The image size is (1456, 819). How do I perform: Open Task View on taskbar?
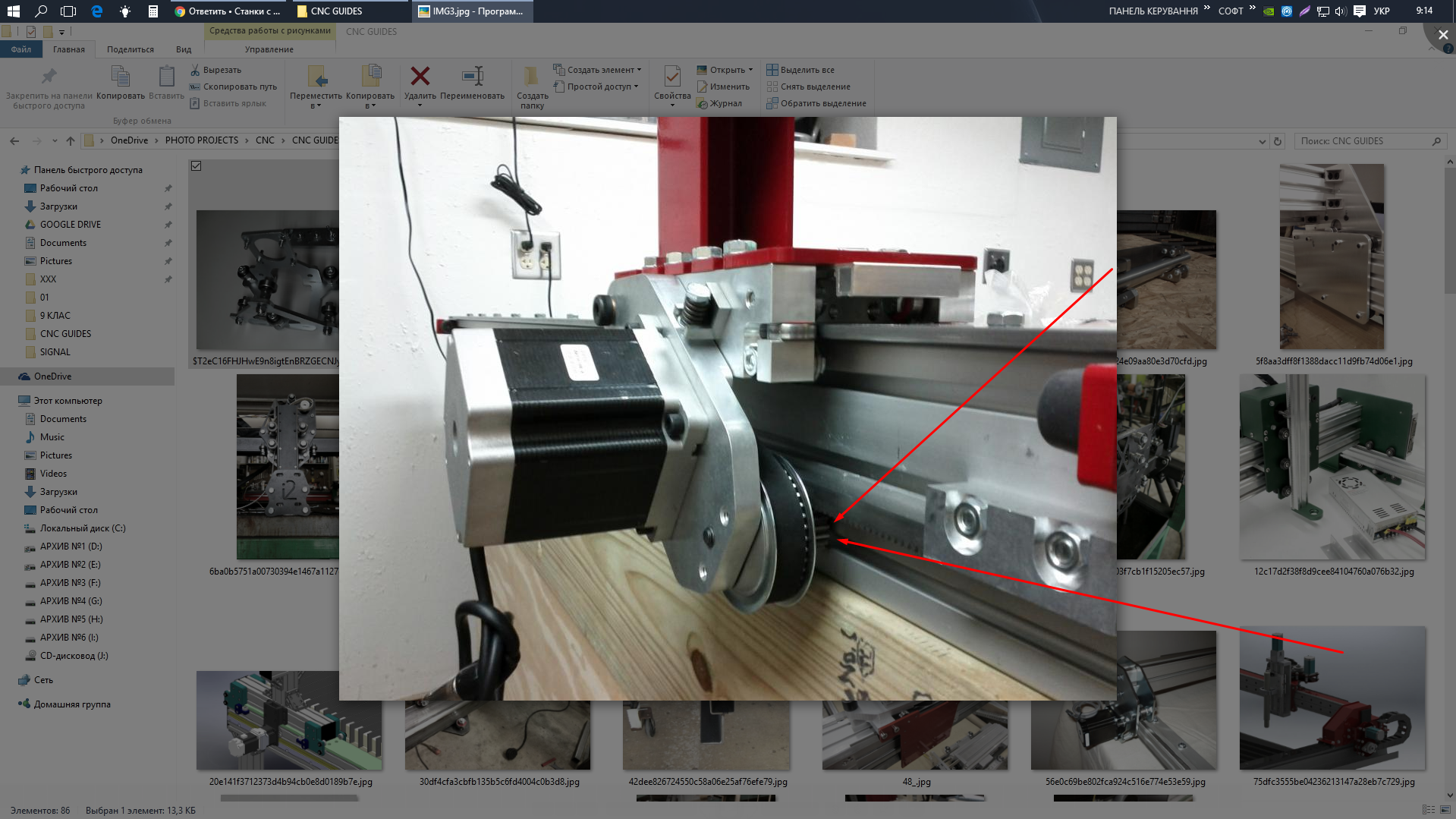pyautogui.click(x=68, y=11)
